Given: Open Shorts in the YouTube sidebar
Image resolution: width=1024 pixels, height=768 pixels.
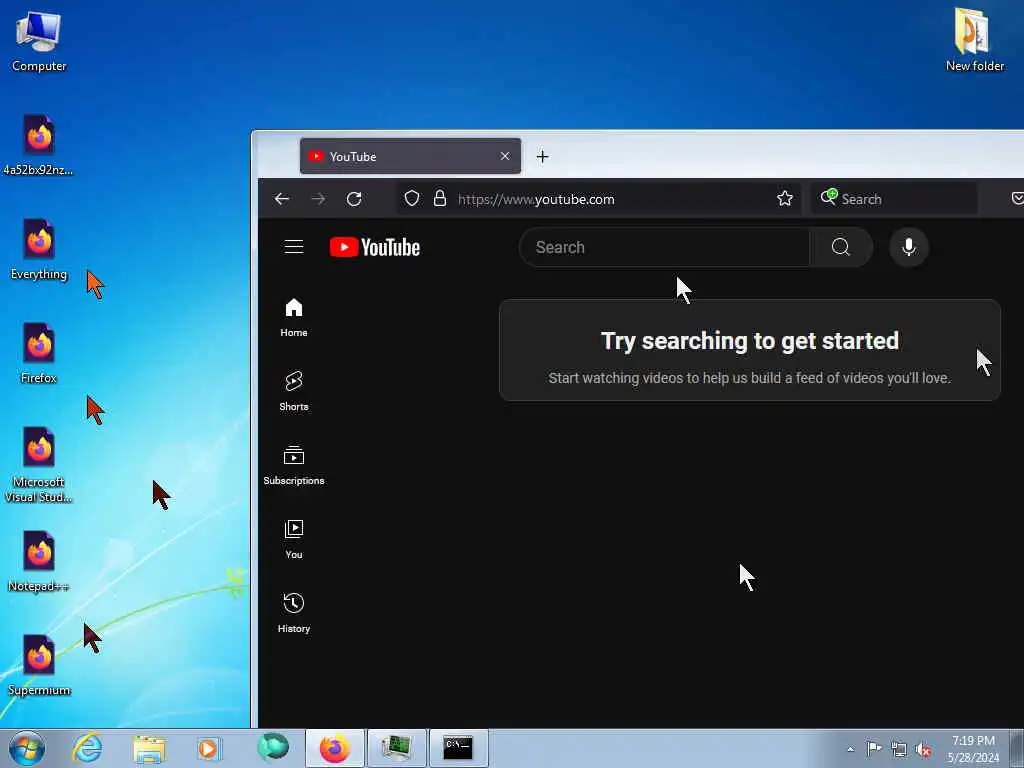Looking at the screenshot, I should click(x=294, y=391).
